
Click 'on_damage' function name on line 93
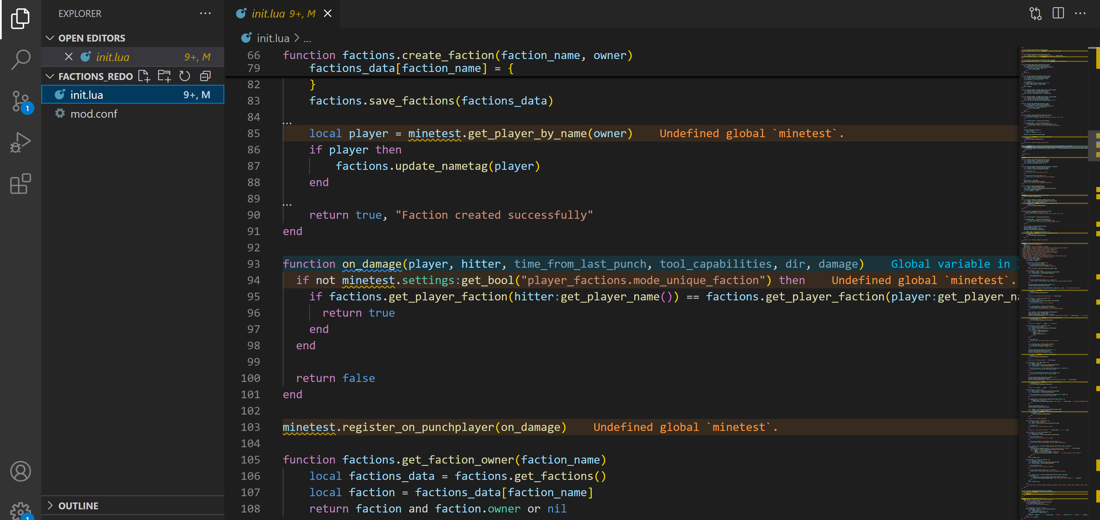tap(372, 264)
